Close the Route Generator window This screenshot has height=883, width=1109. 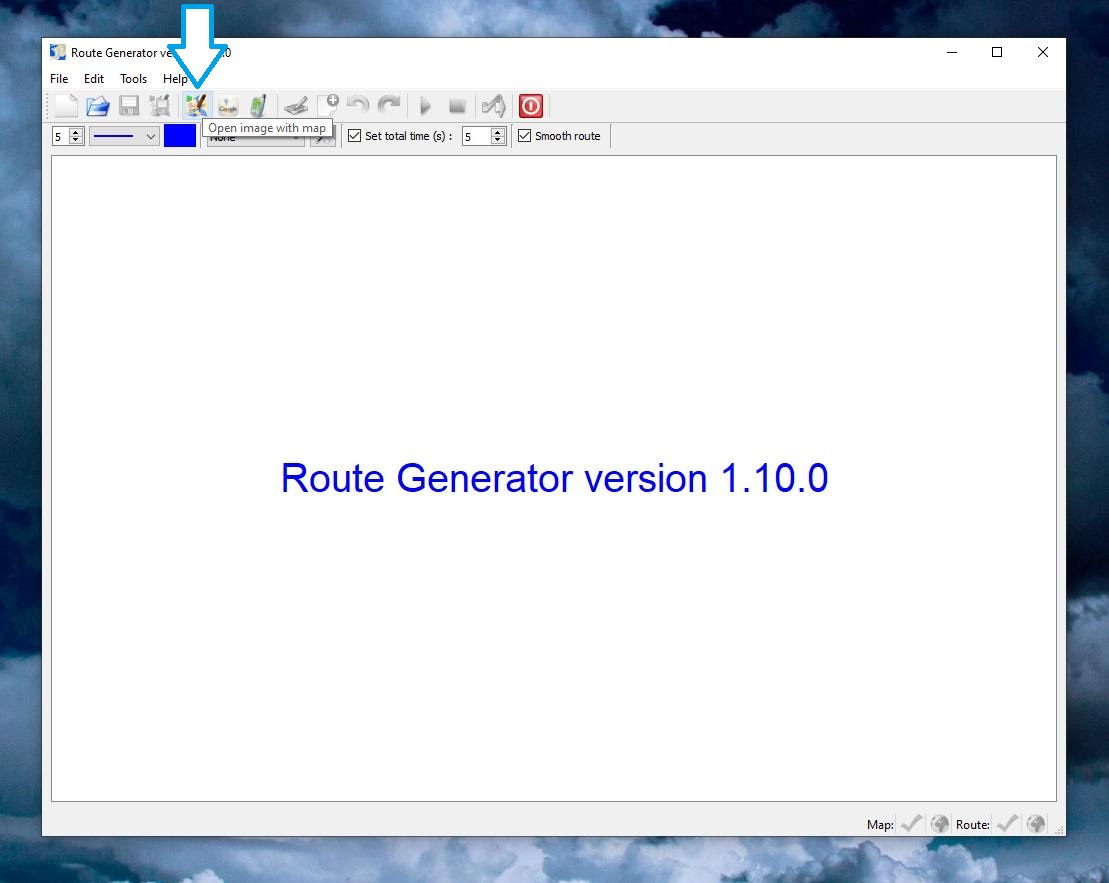(1043, 52)
